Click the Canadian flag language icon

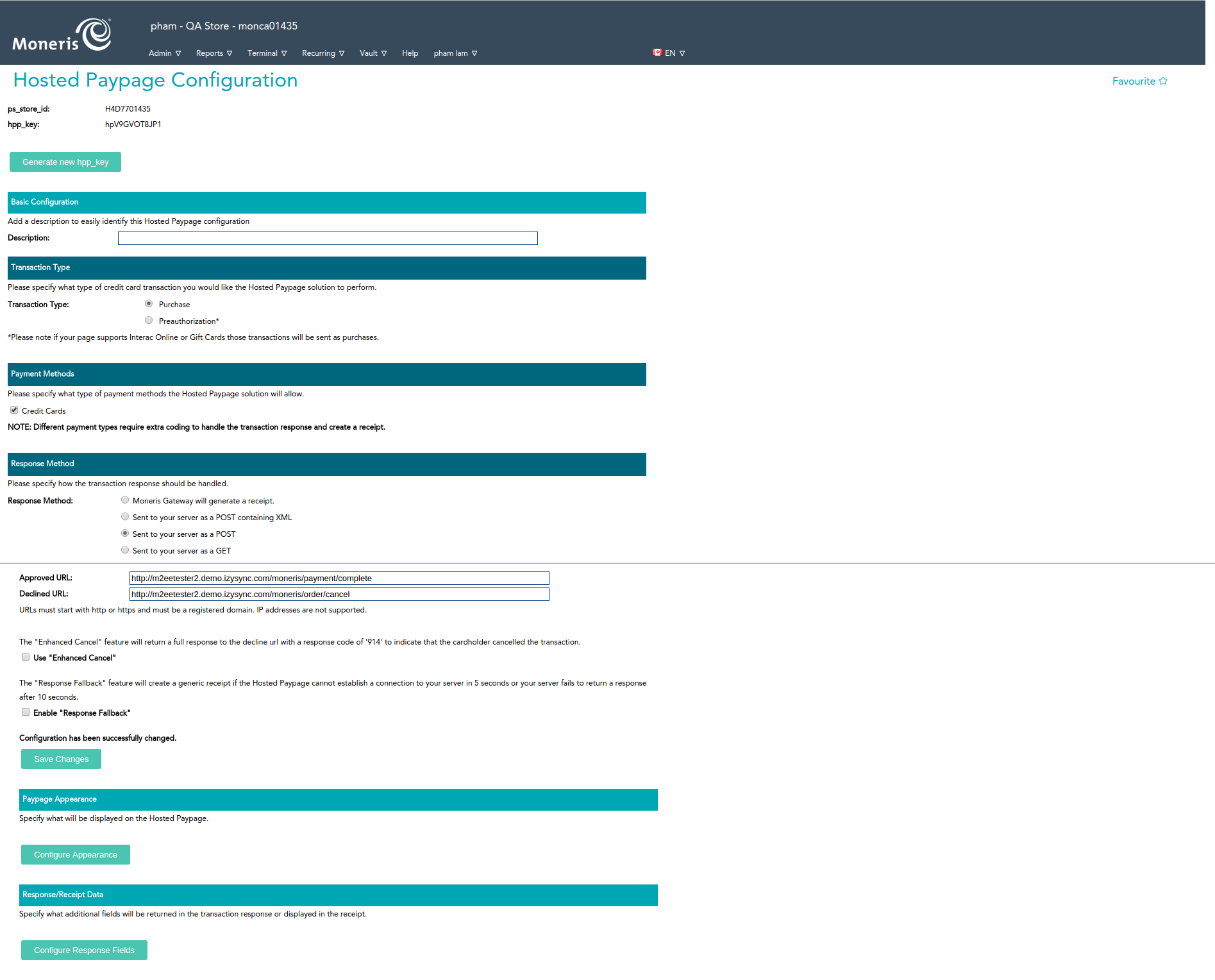click(657, 53)
